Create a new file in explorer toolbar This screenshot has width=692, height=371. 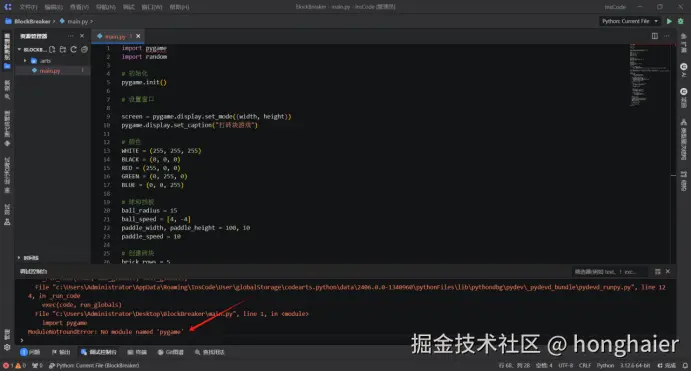click(52, 49)
